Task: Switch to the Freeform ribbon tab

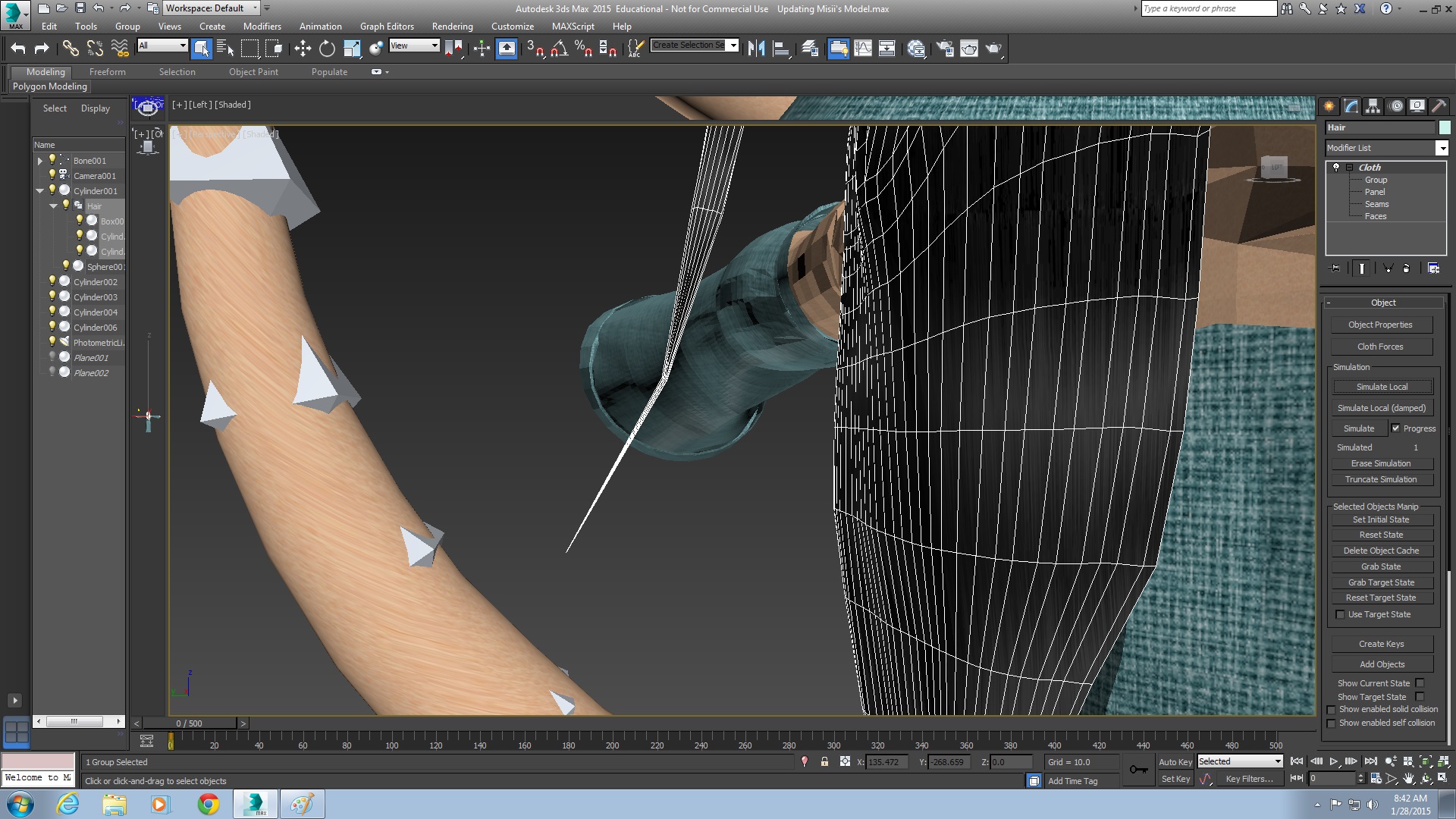Action: point(107,72)
